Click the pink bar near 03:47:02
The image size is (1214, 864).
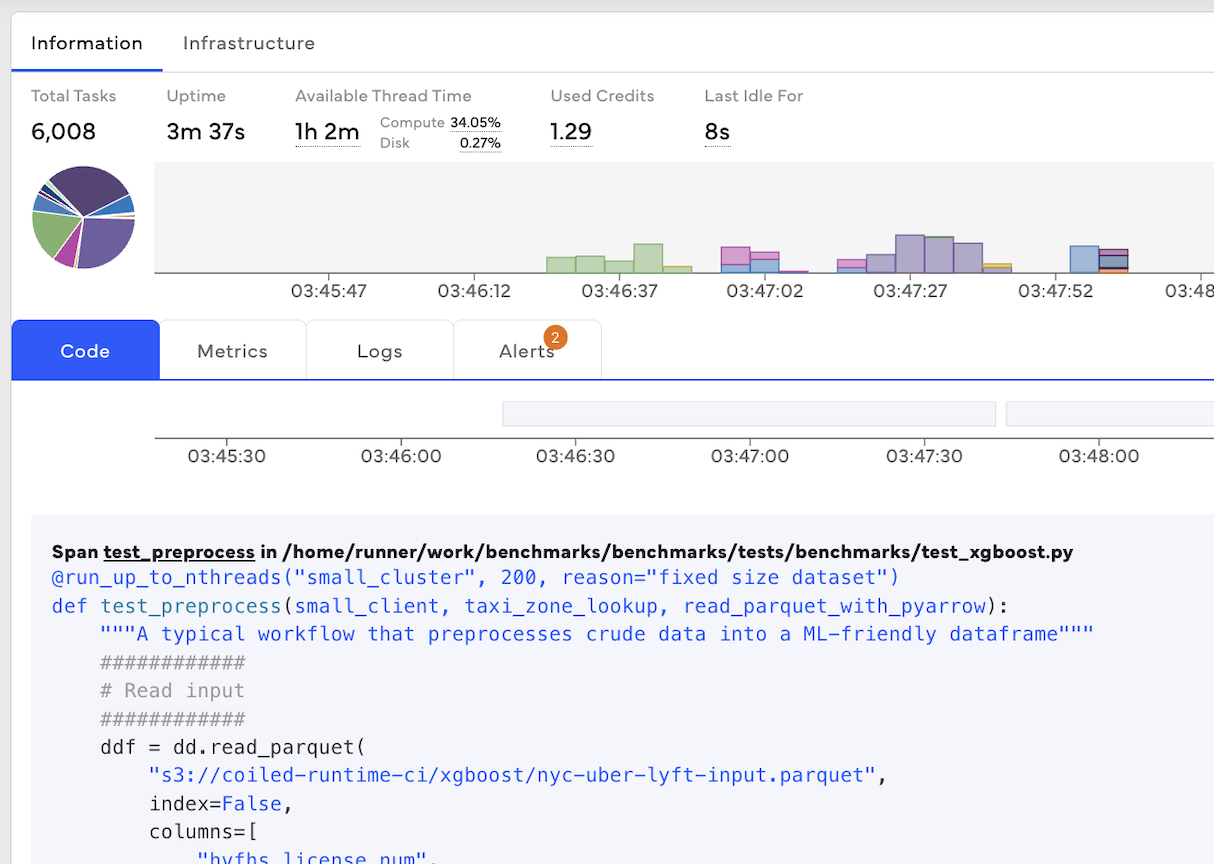click(x=735, y=256)
